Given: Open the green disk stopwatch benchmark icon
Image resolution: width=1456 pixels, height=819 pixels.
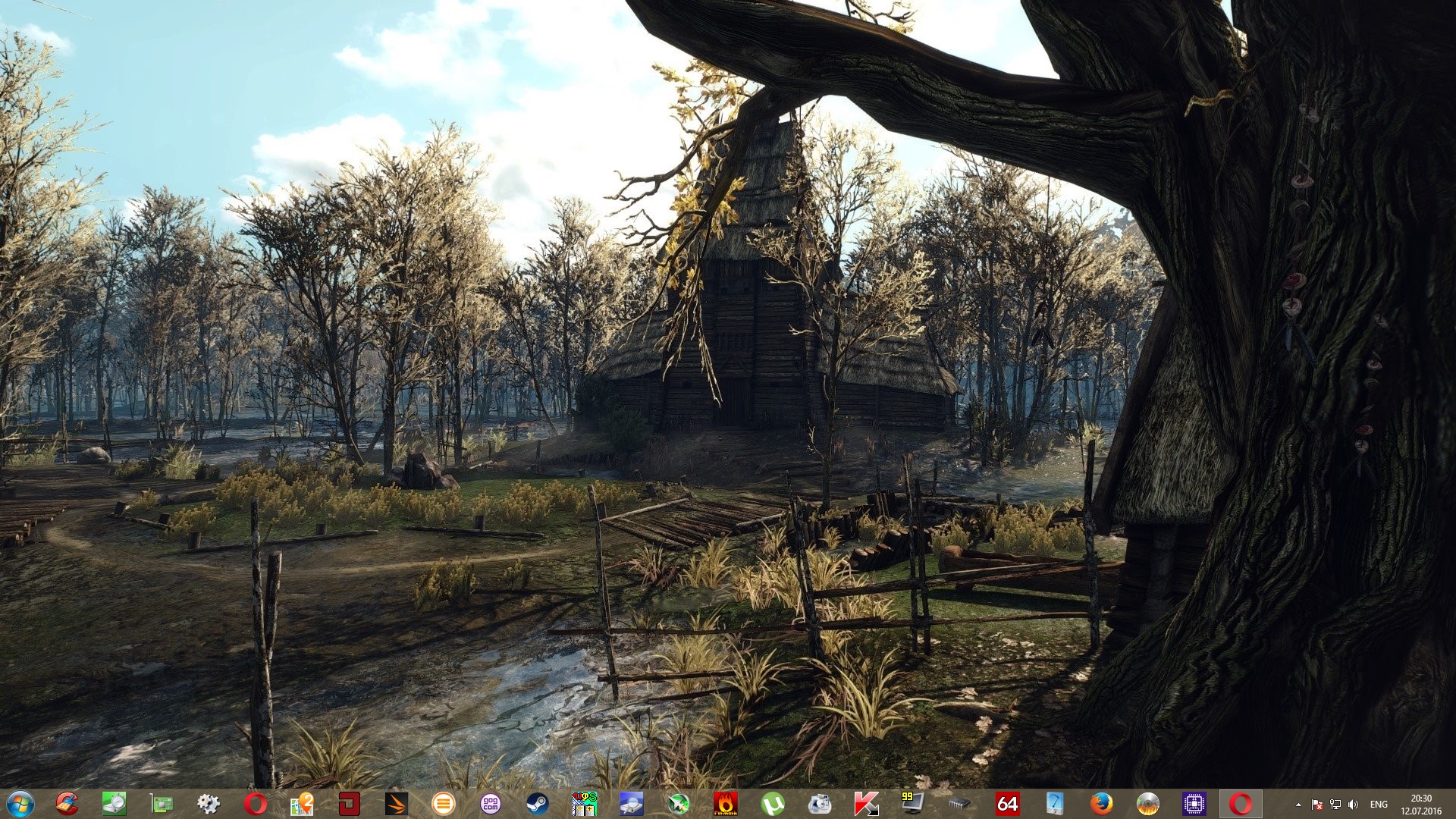Looking at the screenshot, I should (x=115, y=804).
